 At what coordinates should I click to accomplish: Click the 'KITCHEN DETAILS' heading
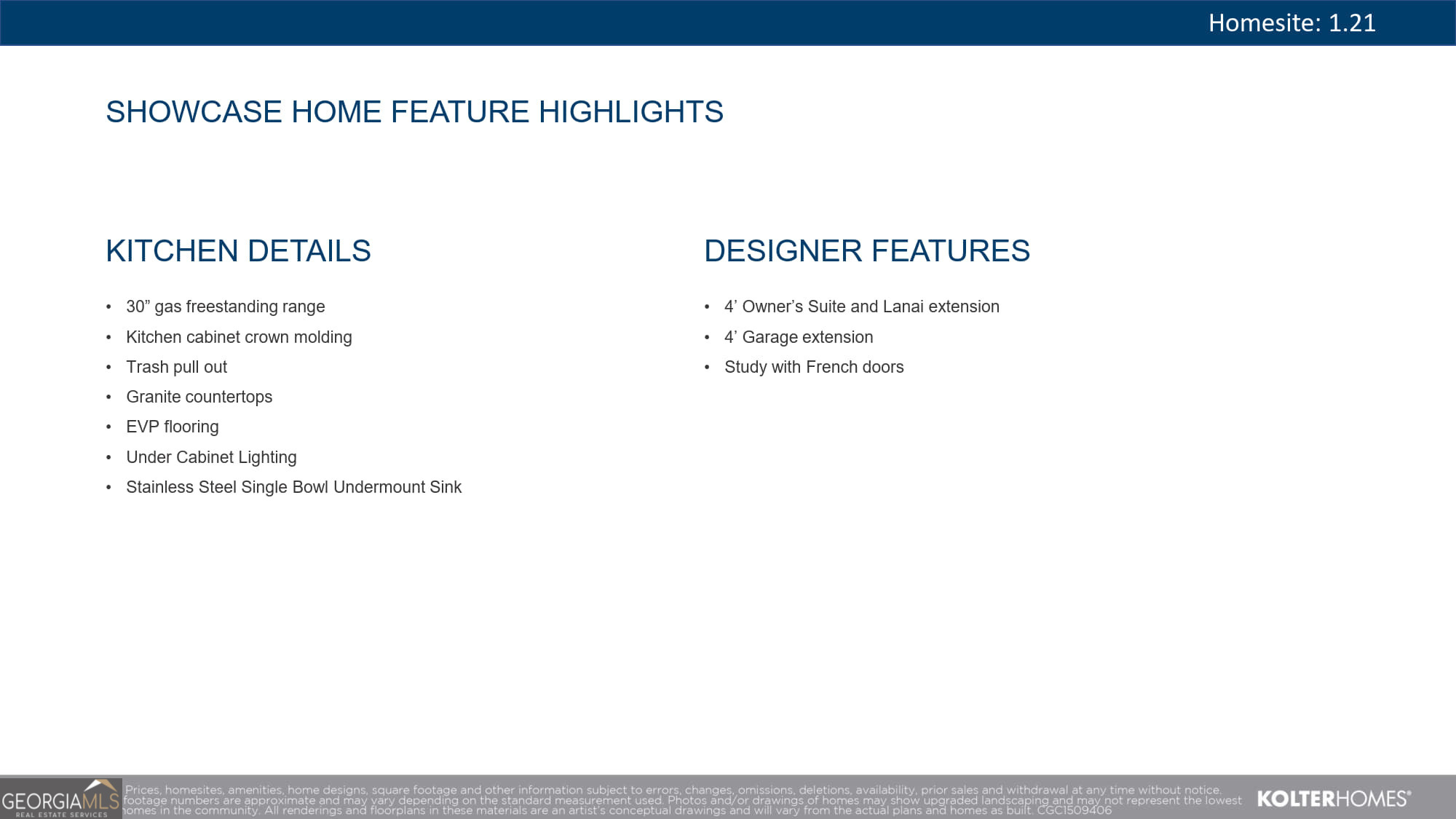[x=238, y=250]
